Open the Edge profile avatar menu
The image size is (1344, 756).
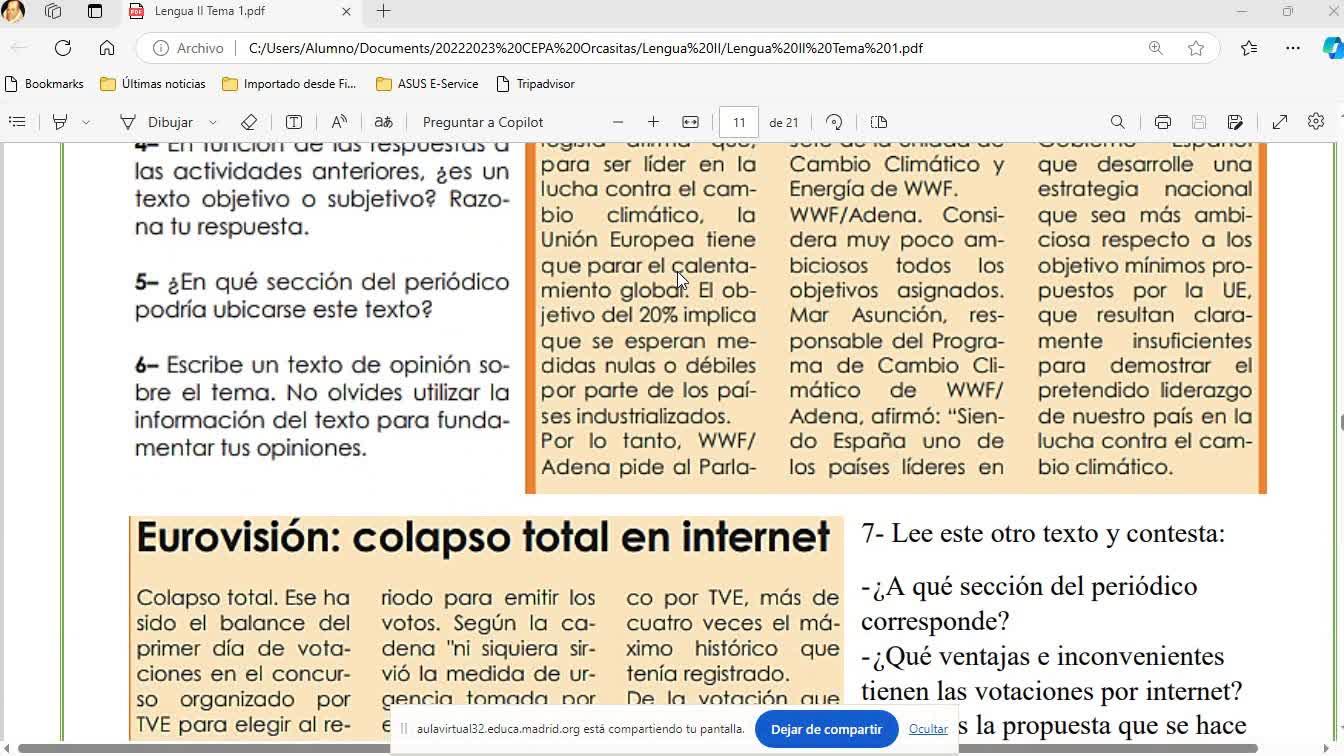tap(13, 11)
